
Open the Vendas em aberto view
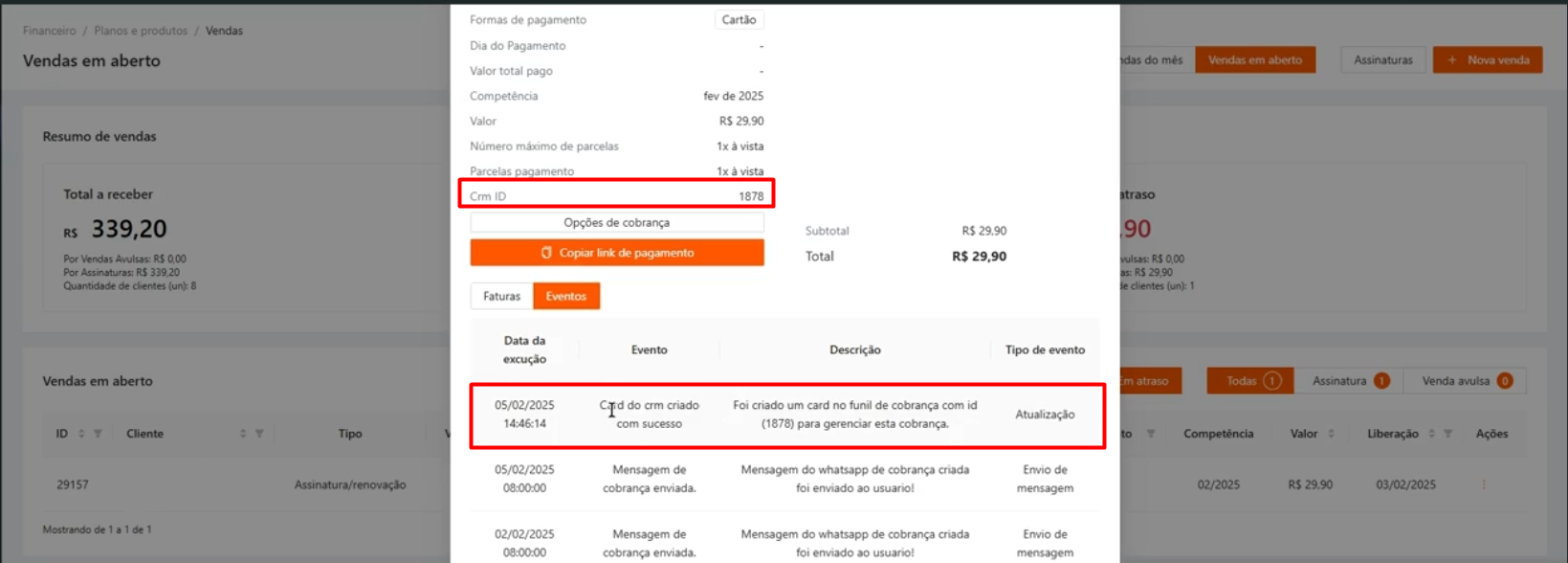tap(1254, 60)
